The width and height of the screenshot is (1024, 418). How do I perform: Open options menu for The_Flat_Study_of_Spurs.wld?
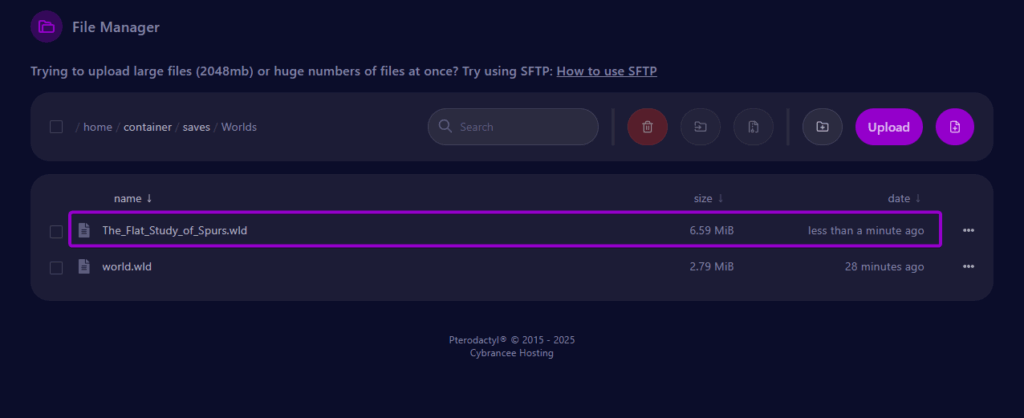(967, 231)
